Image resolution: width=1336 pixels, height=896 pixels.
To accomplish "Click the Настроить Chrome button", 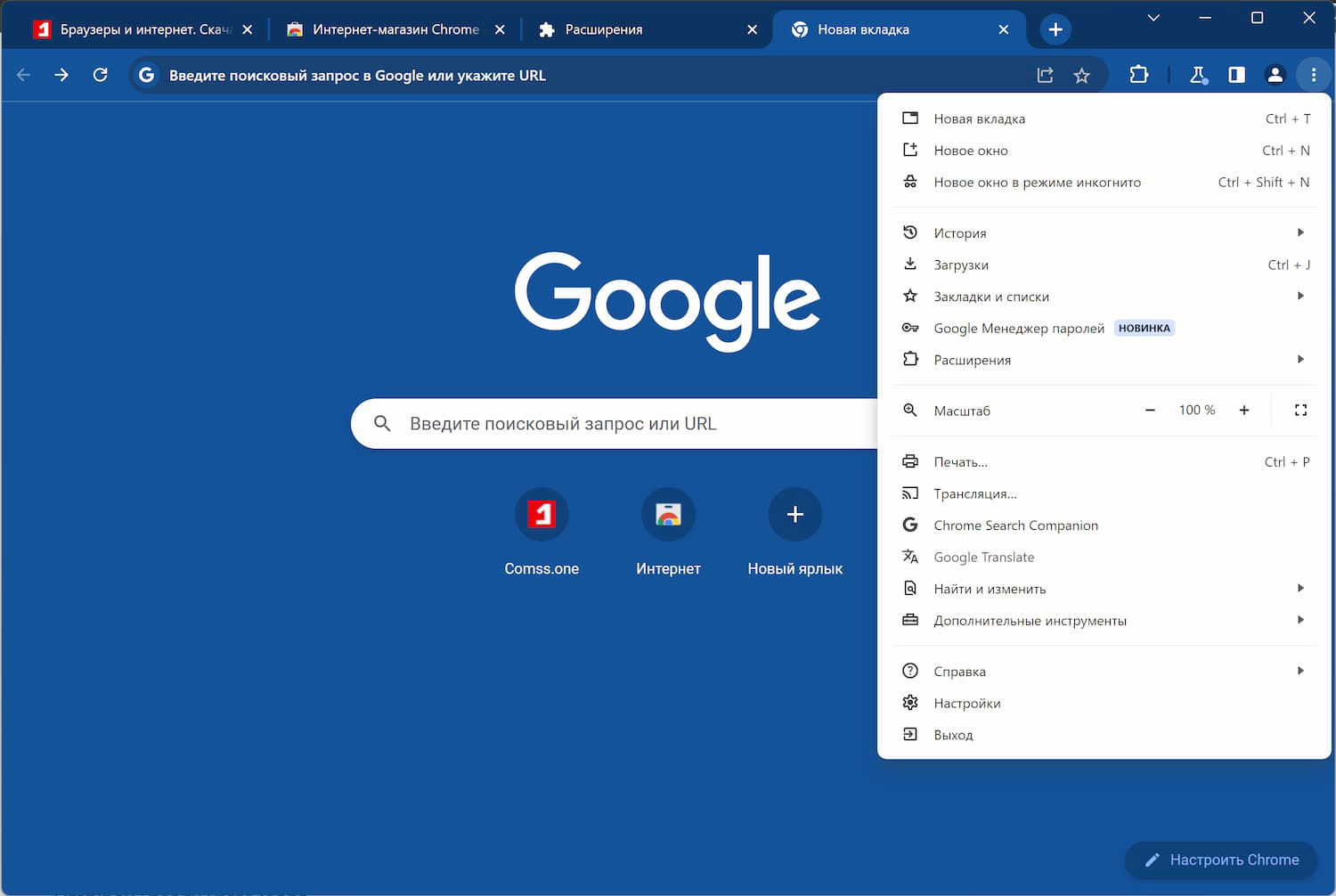I will pos(1221,860).
